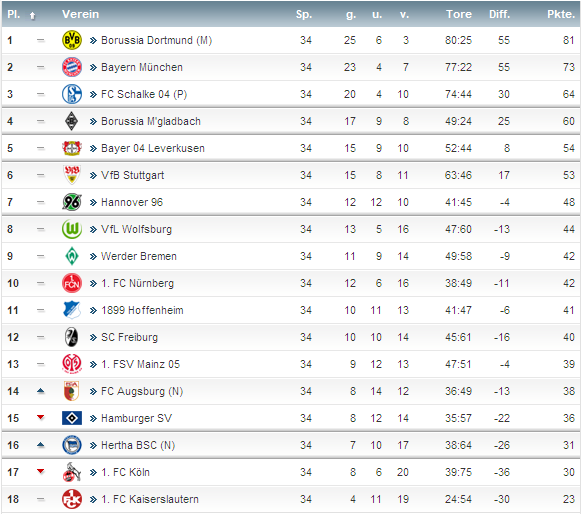Click the VfL Wolfsburg green logo
Viewport: 581px width, 514px height.
pyautogui.click(x=72, y=229)
